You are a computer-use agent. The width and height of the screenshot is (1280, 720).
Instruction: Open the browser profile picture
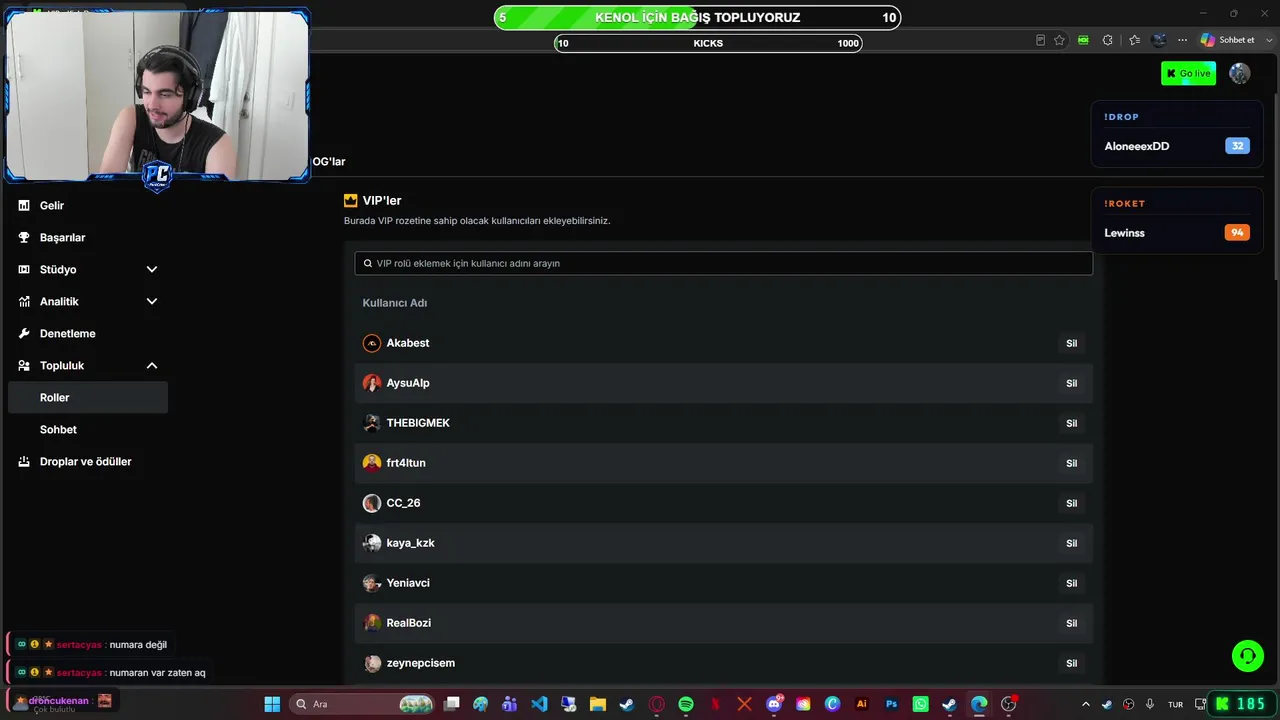click(x=1159, y=40)
